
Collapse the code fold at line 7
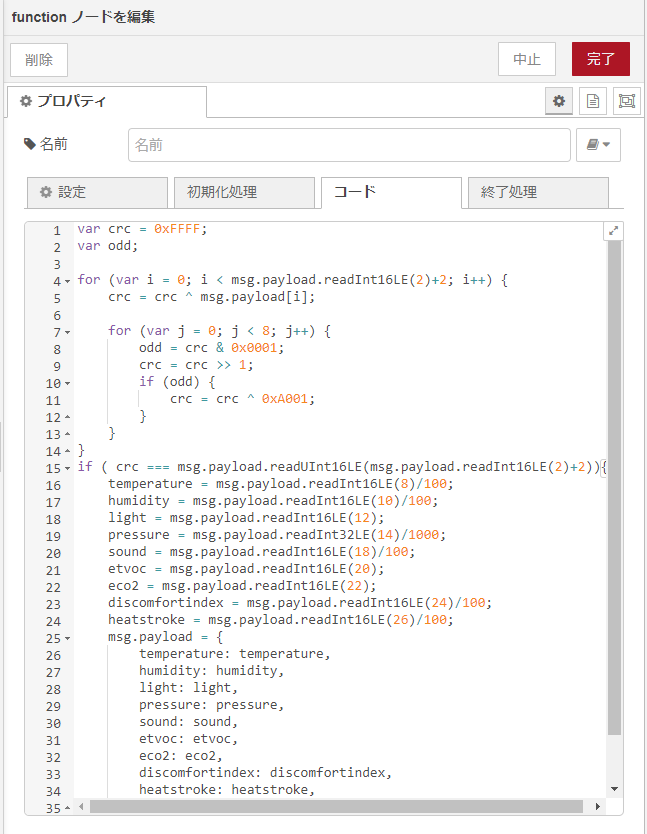68,332
